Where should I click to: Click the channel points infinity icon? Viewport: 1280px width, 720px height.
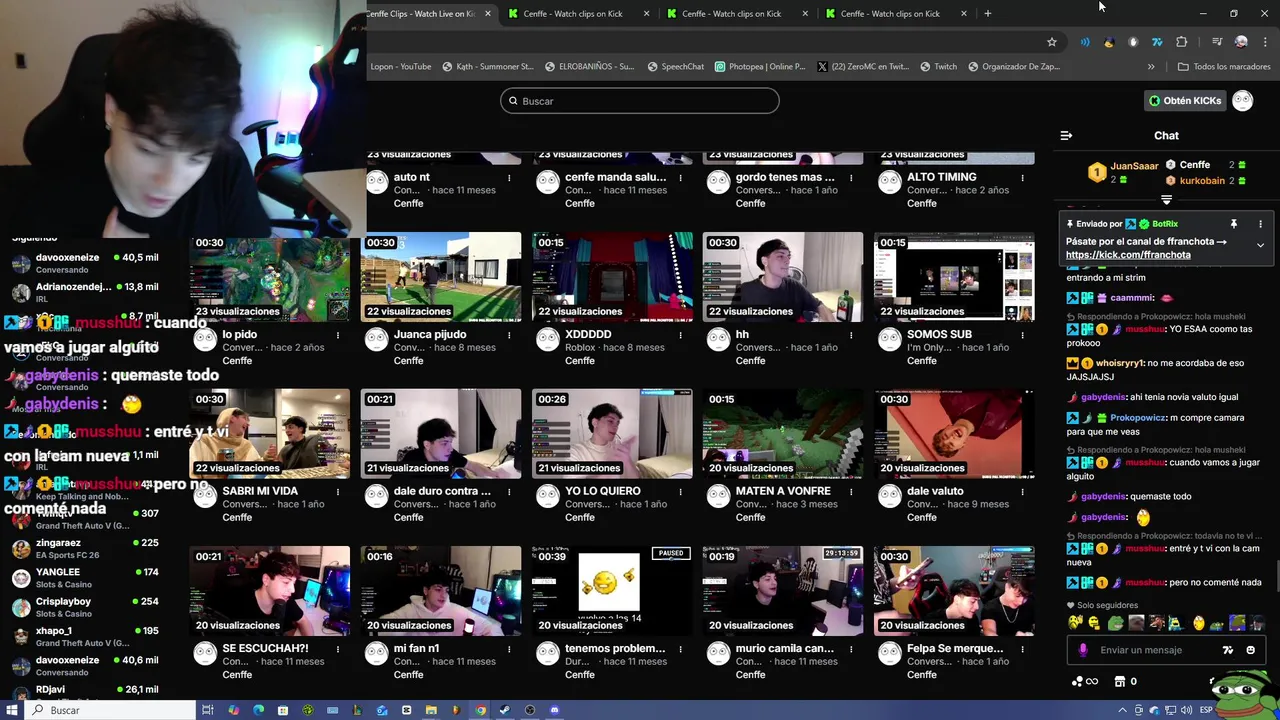click(x=1085, y=681)
